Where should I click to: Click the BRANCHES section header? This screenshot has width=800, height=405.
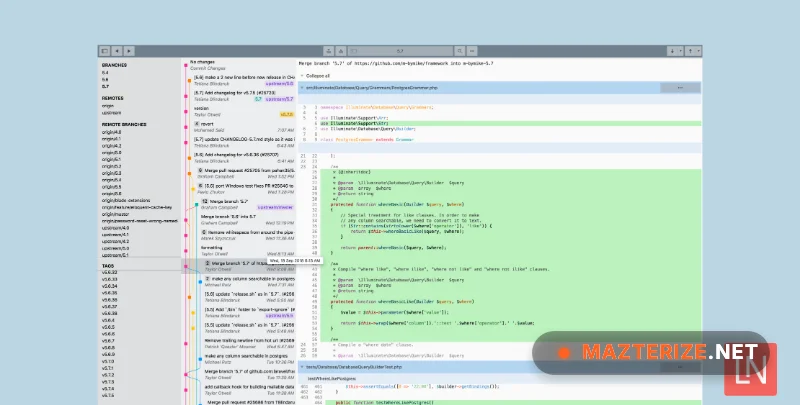[x=114, y=65]
